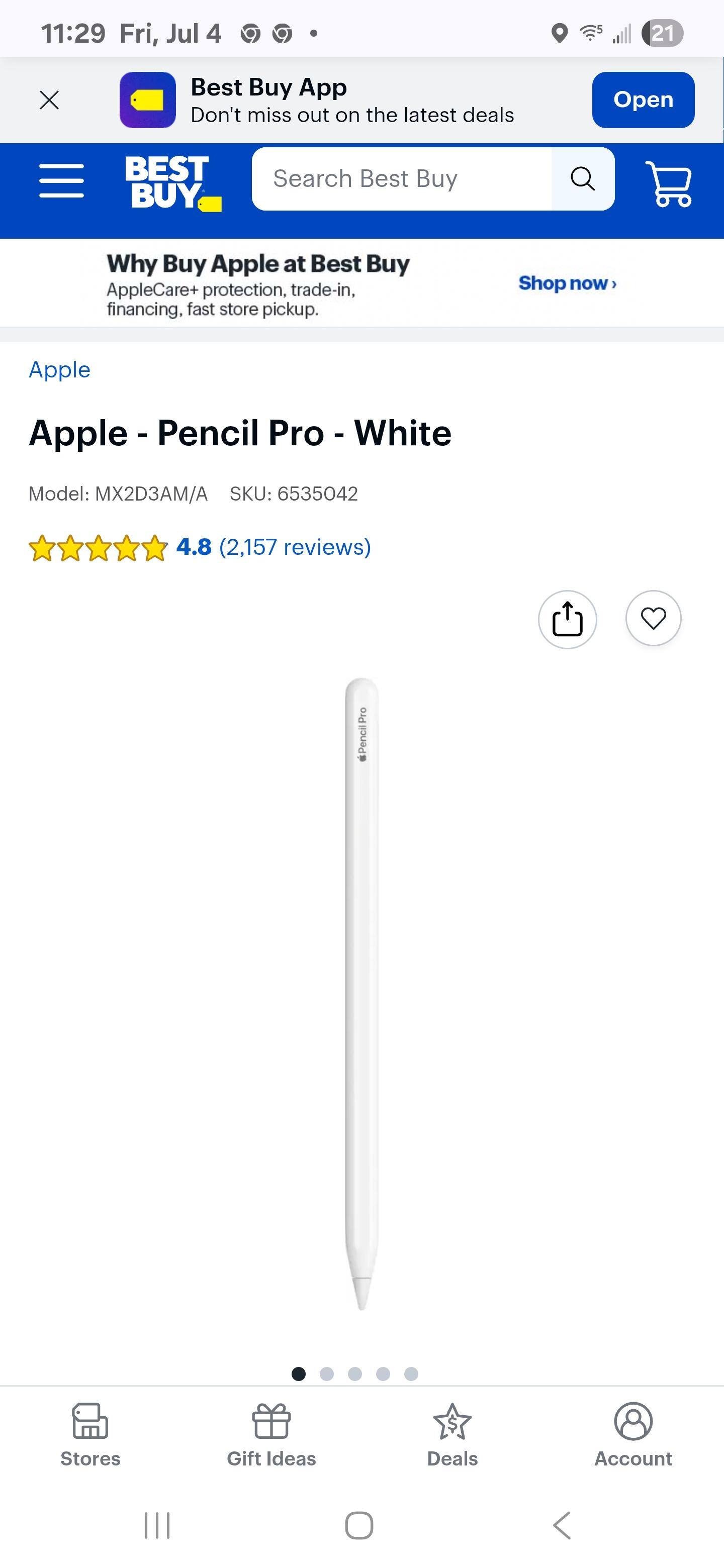Tap the Best Buy App icon
The height and width of the screenshot is (1568, 724).
147,100
